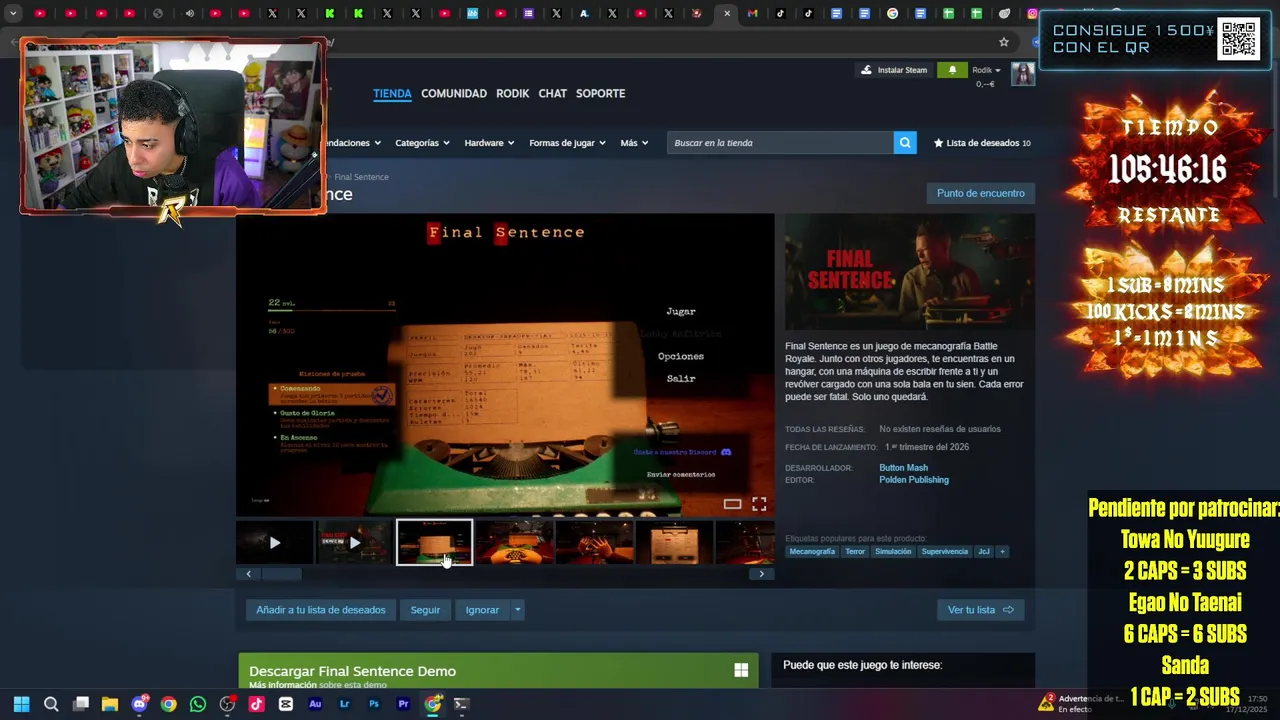1280x720 pixels.
Task: Go to the TIENDA store menu
Action: click(392, 93)
